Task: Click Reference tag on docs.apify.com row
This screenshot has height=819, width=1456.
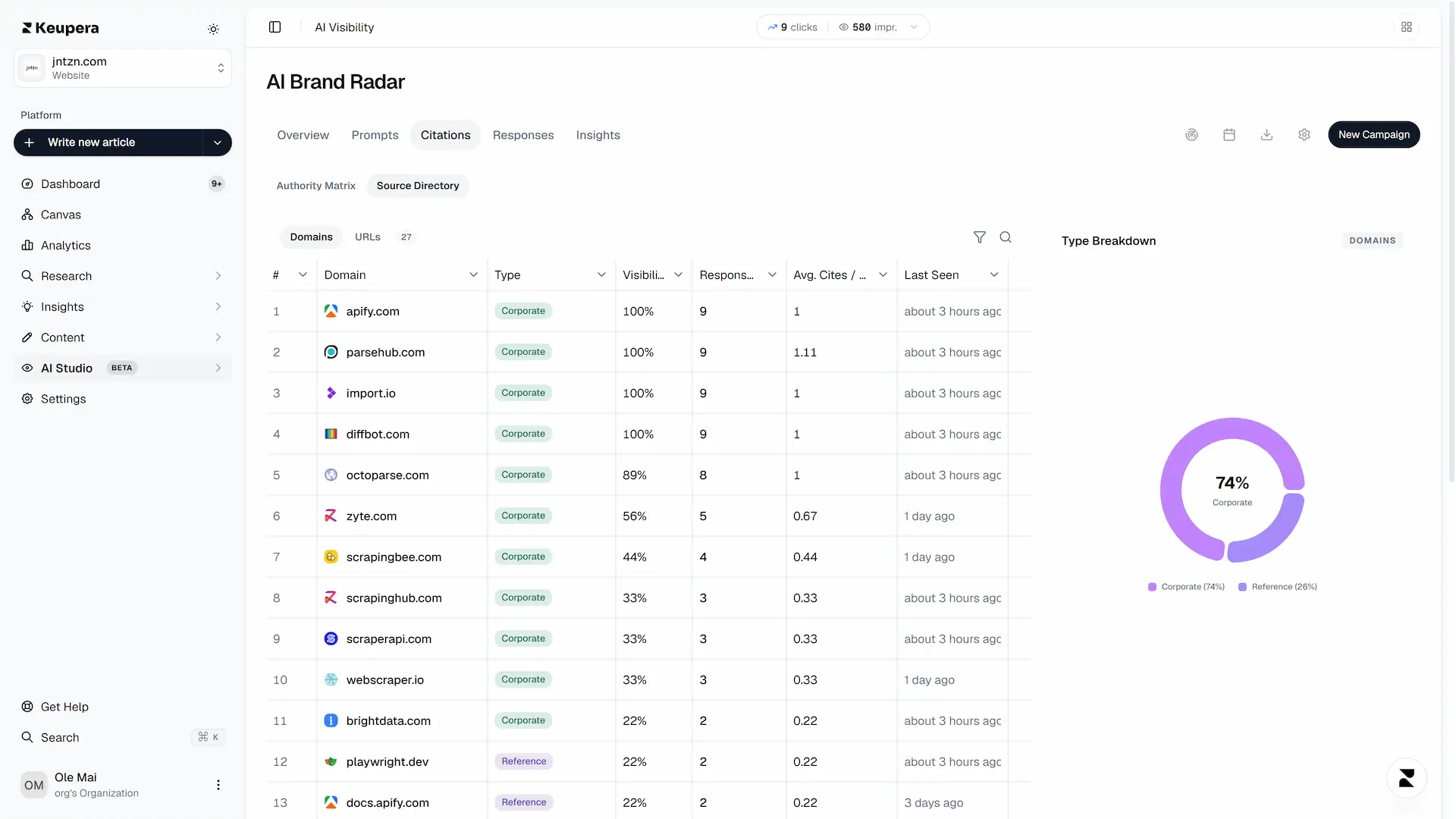Action: tap(523, 802)
